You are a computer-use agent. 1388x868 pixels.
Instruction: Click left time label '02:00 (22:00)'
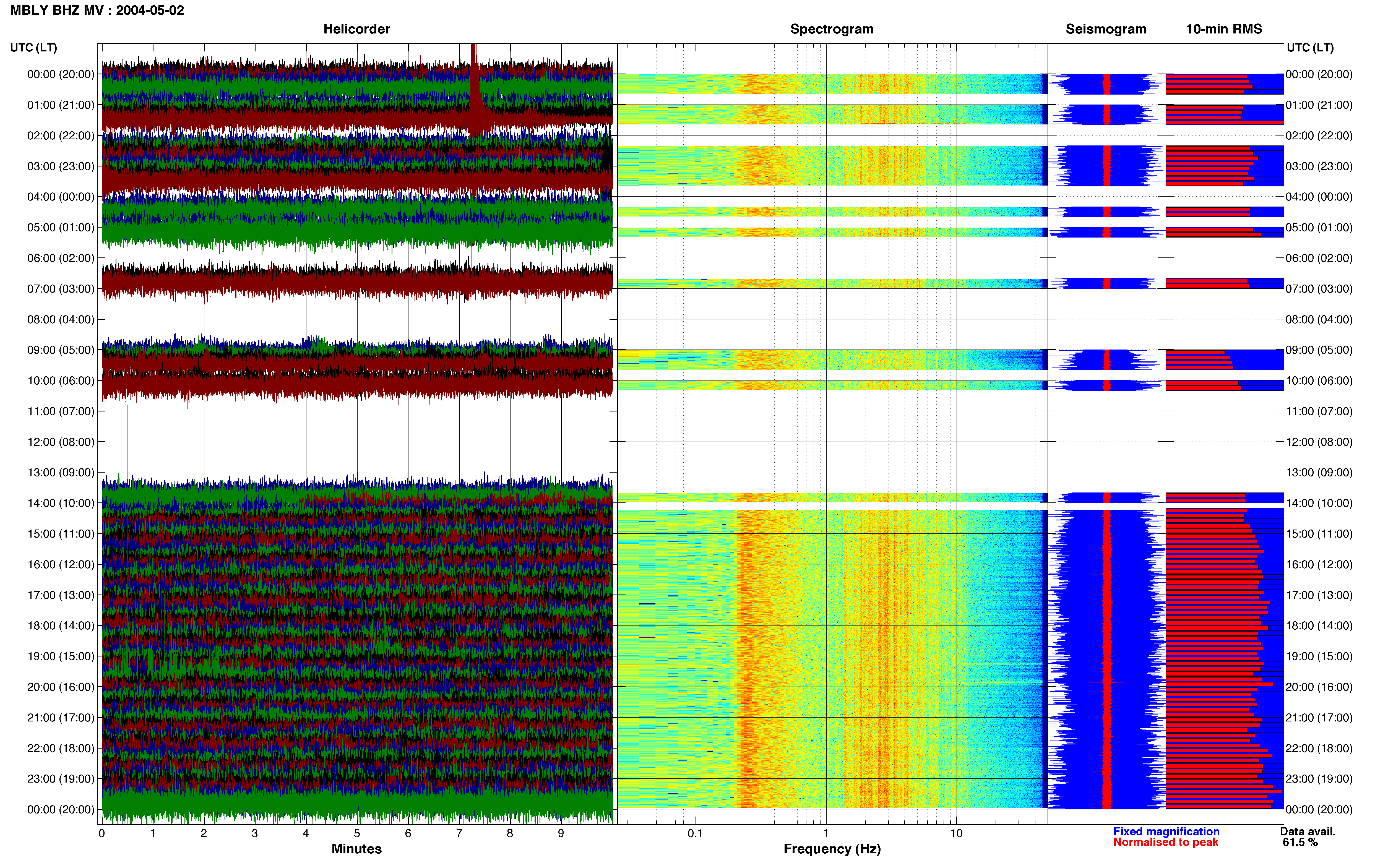[61, 135]
